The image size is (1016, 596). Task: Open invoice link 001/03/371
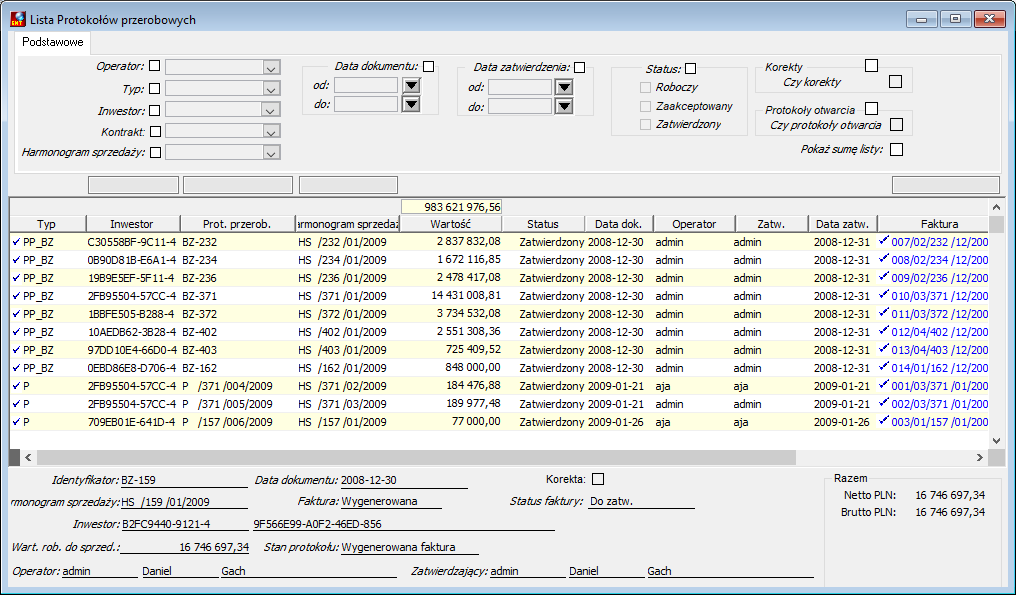940,386
